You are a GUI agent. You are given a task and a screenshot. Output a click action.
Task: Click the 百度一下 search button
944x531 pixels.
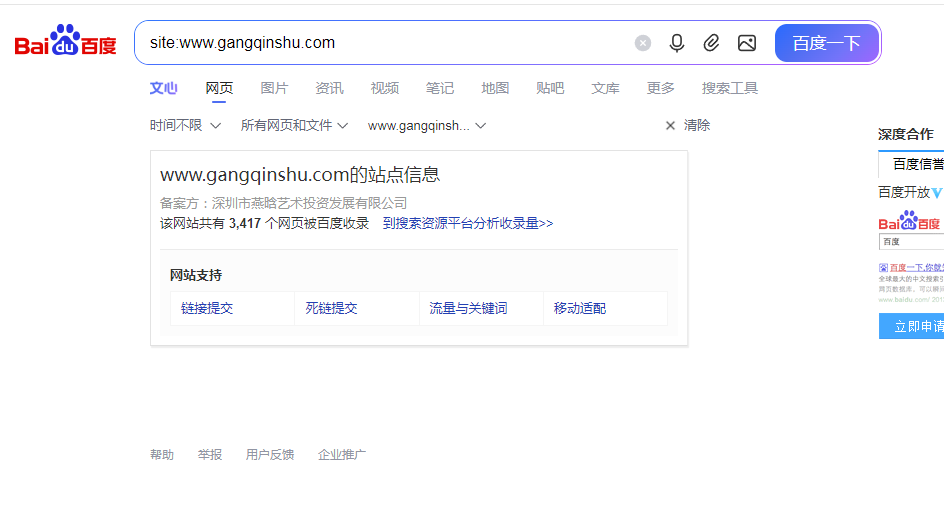(x=827, y=43)
